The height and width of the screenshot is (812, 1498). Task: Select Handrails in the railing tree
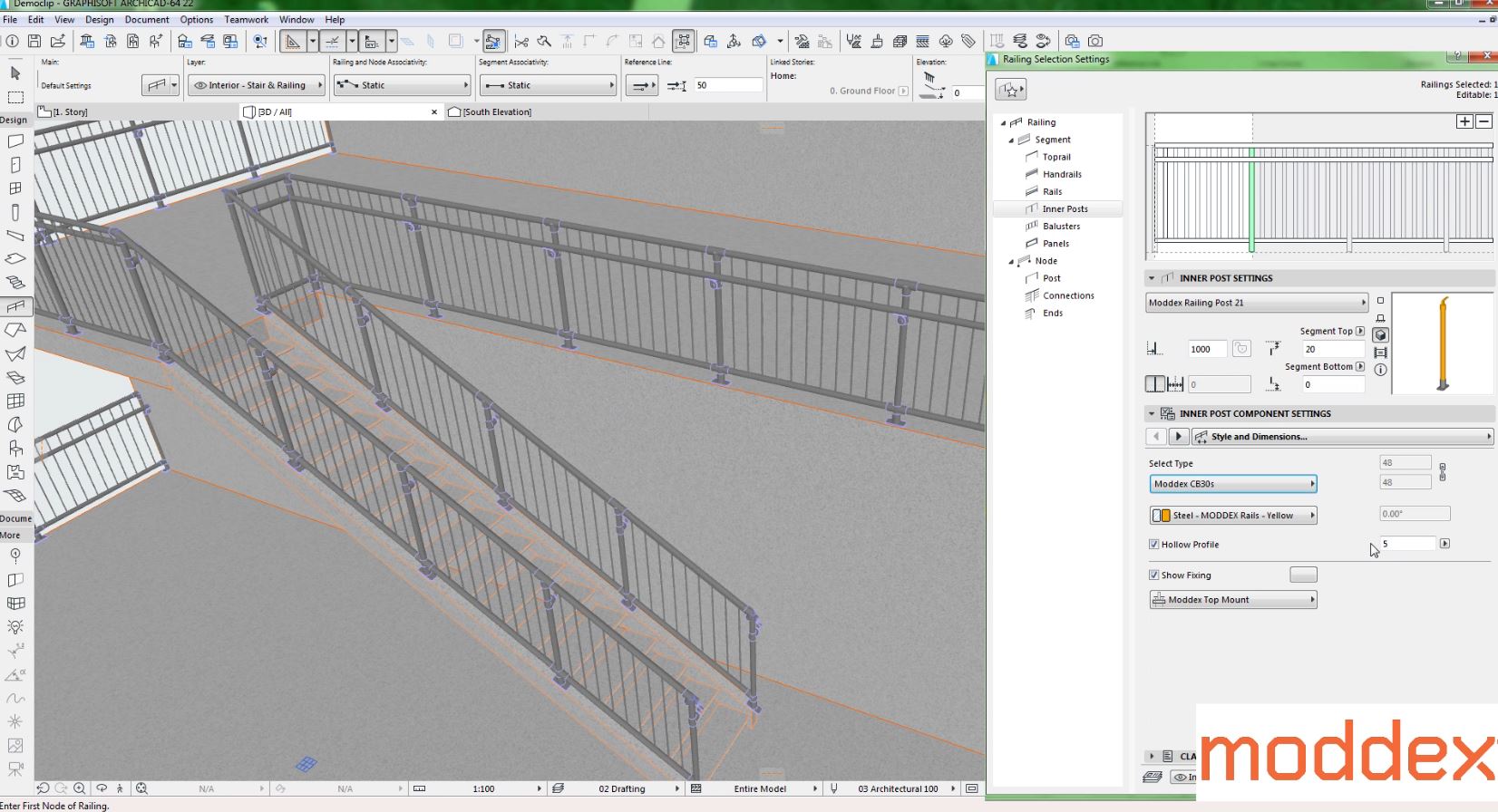point(1062,174)
